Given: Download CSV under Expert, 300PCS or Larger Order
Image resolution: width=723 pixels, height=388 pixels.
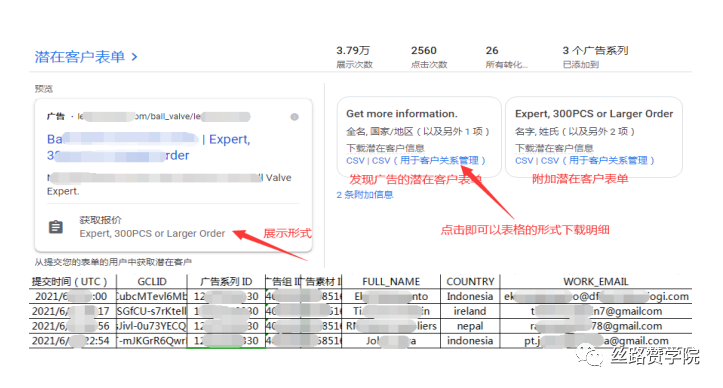Looking at the screenshot, I should 524,161.
